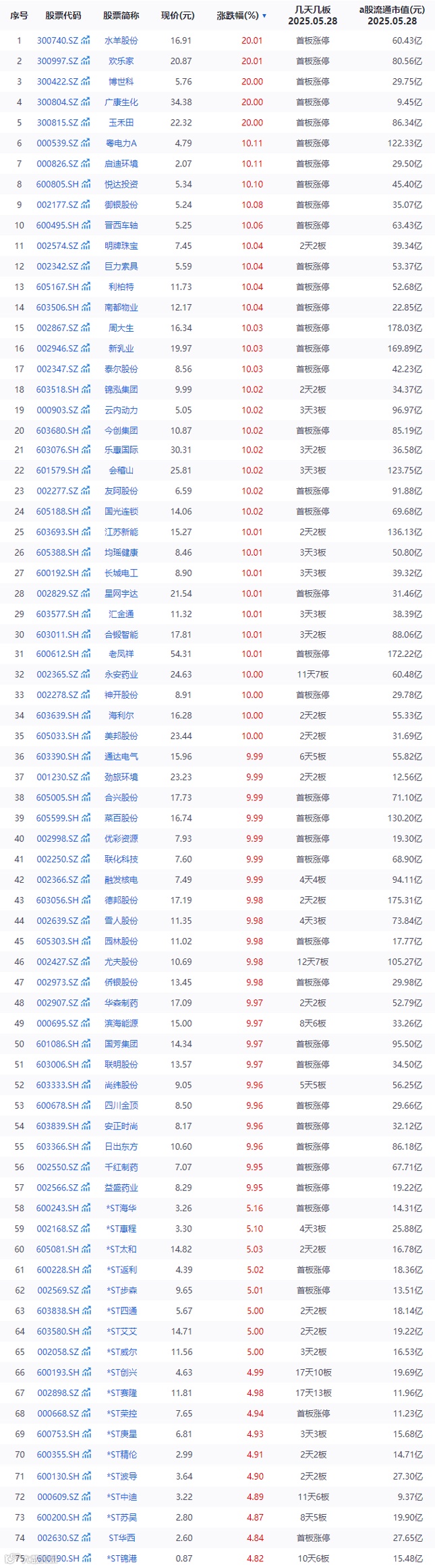The image size is (435, 1568).
Task: Open stock name link 雪人股份
Action: tap(121, 921)
